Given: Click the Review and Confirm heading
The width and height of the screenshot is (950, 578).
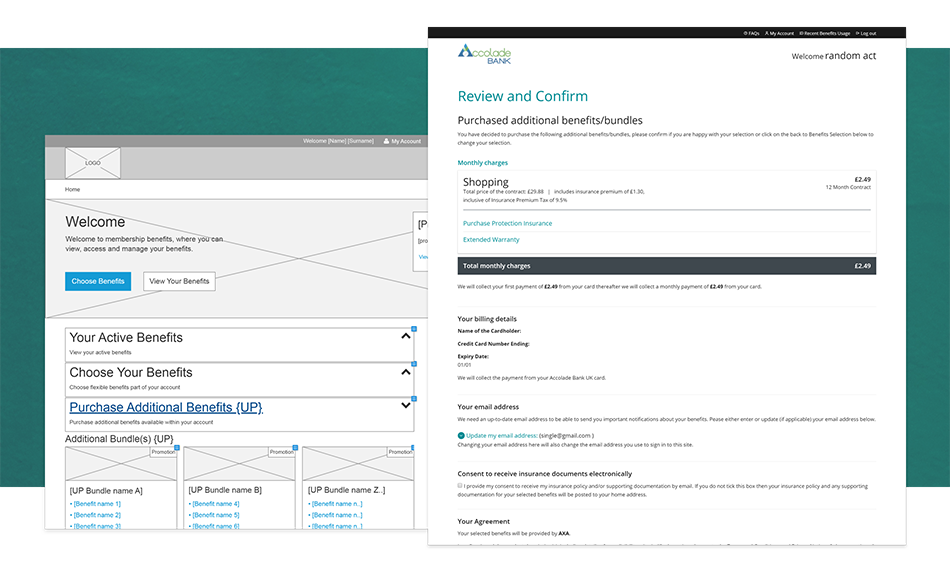Looking at the screenshot, I should tap(522, 96).
